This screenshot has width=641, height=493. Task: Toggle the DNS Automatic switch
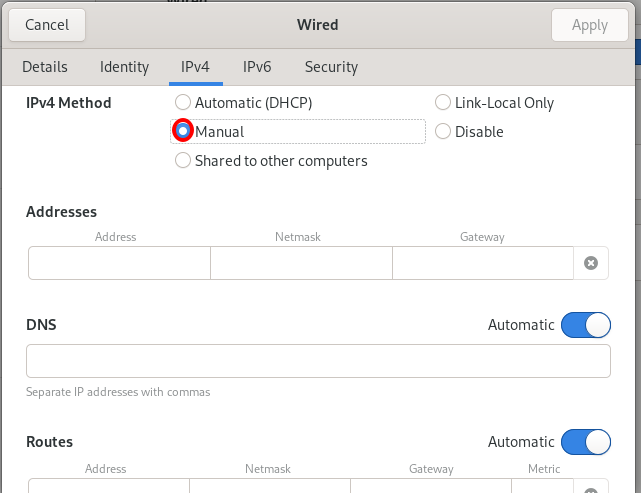click(585, 325)
